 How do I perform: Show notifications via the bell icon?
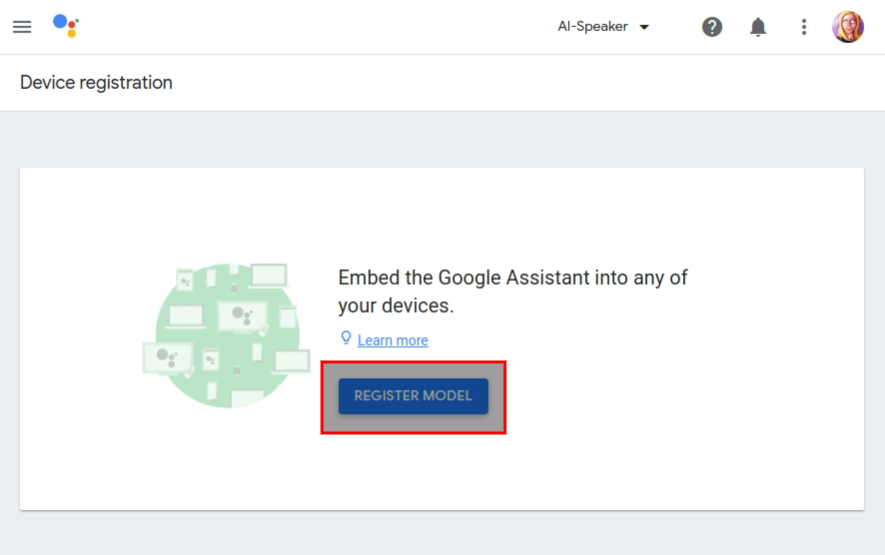757,27
